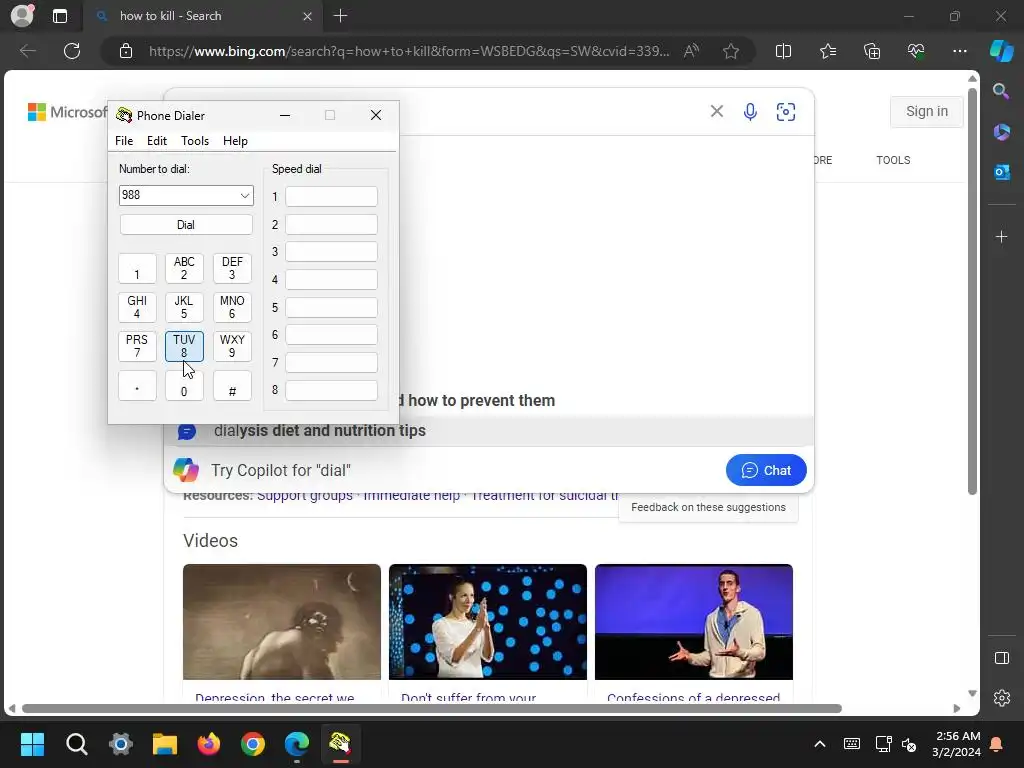
Task: Open the Edge profile avatar
Action: click(x=22, y=16)
